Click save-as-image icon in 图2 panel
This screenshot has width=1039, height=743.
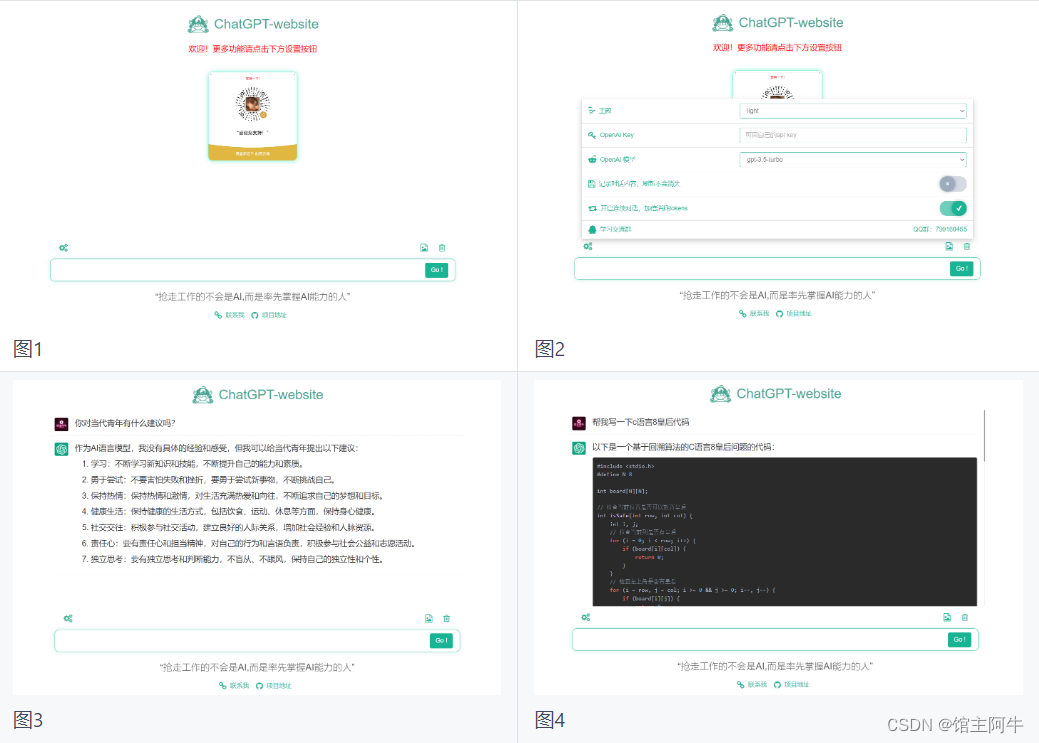pos(949,247)
